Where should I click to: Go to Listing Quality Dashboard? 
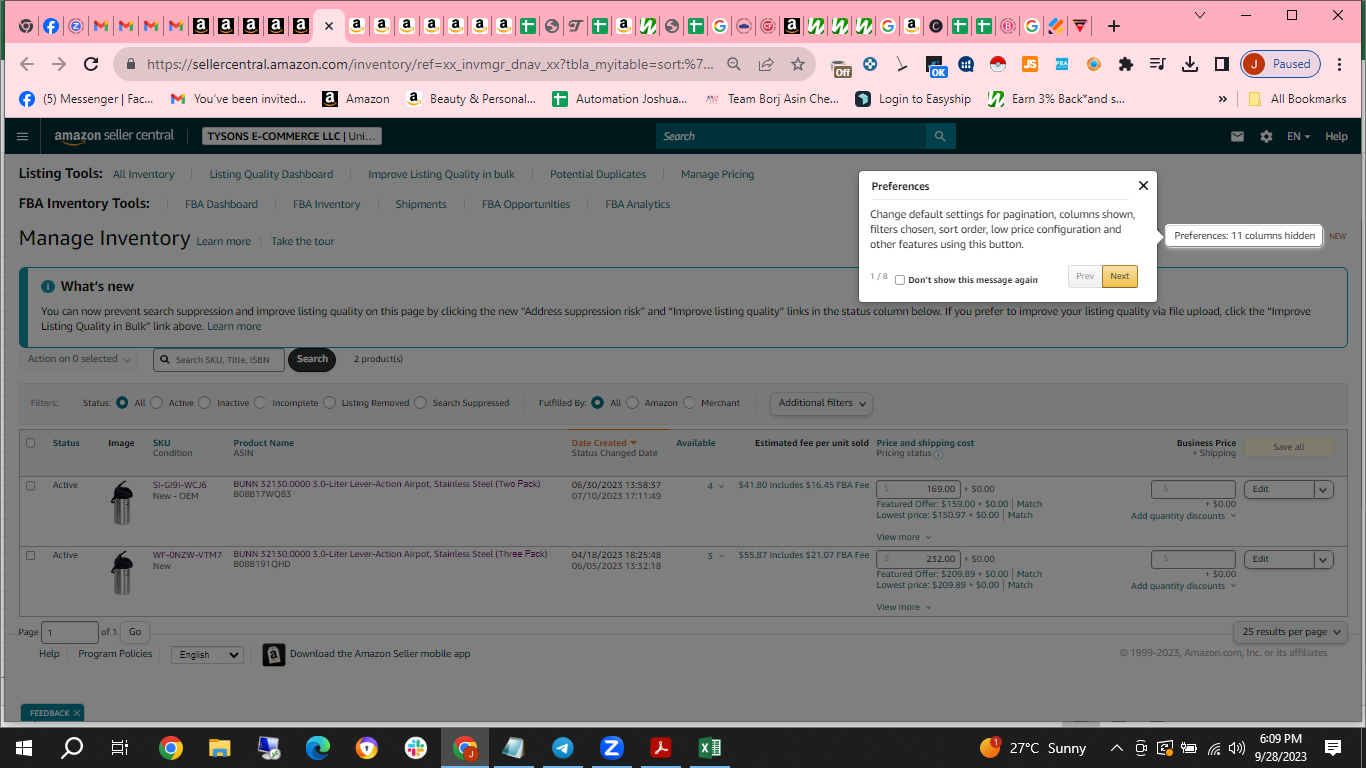click(x=271, y=174)
